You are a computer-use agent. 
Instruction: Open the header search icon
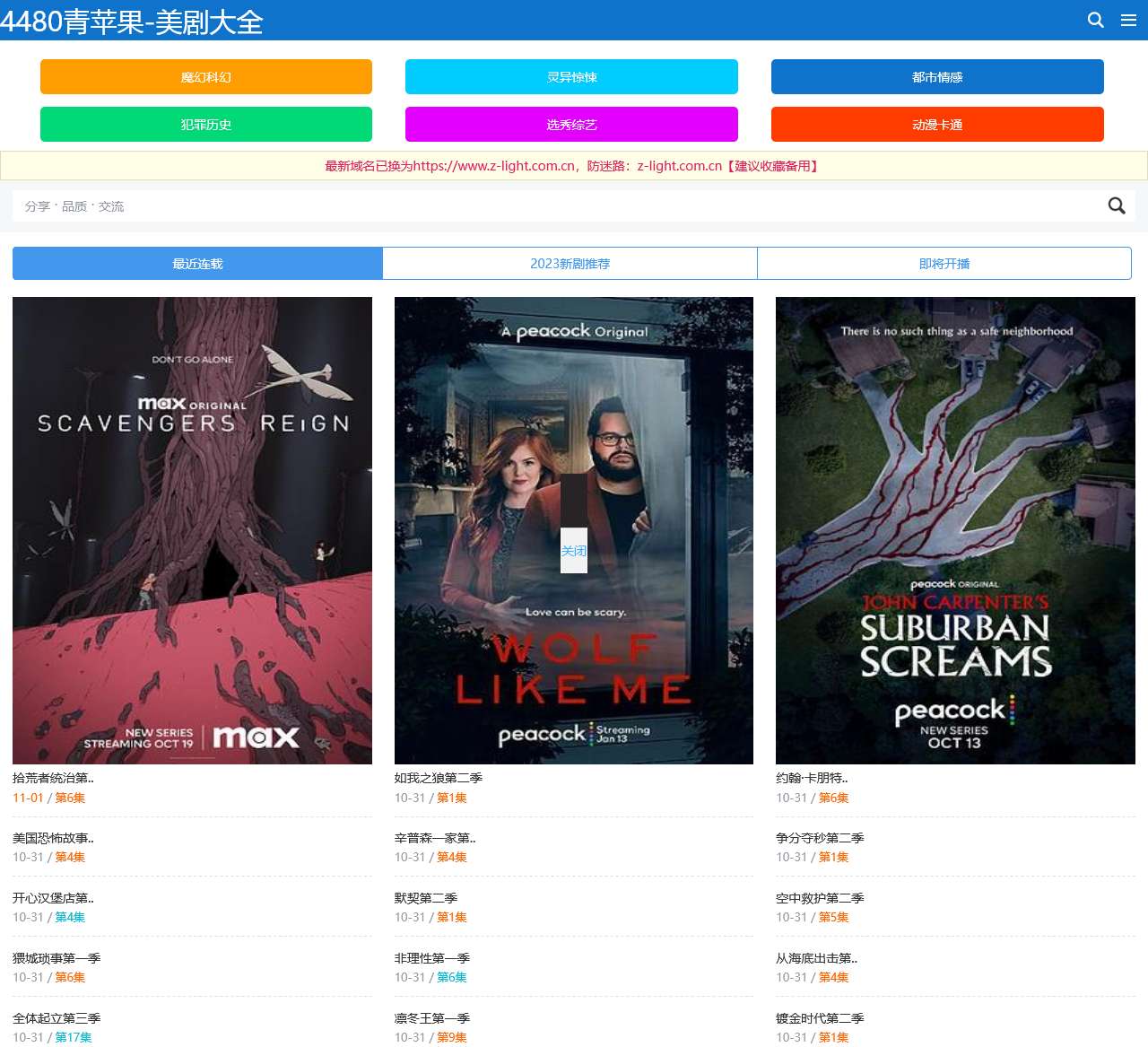tap(1095, 20)
